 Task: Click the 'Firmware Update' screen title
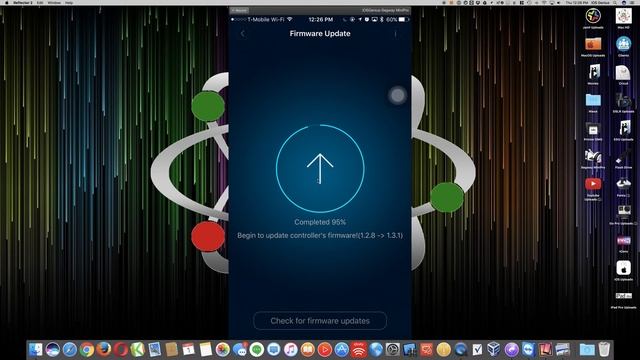320,33
